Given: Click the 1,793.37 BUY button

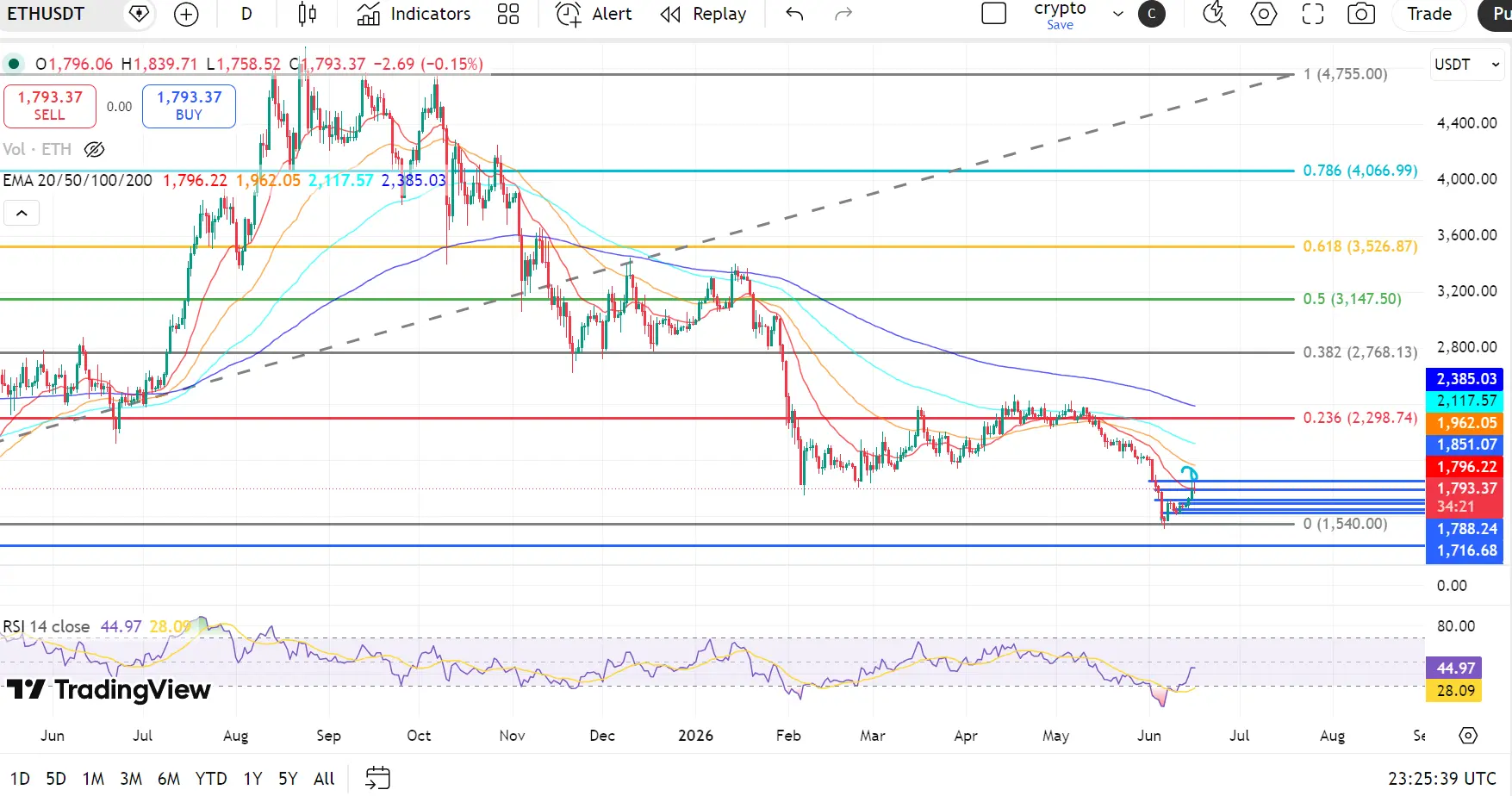Looking at the screenshot, I should pyautogui.click(x=189, y=106).
